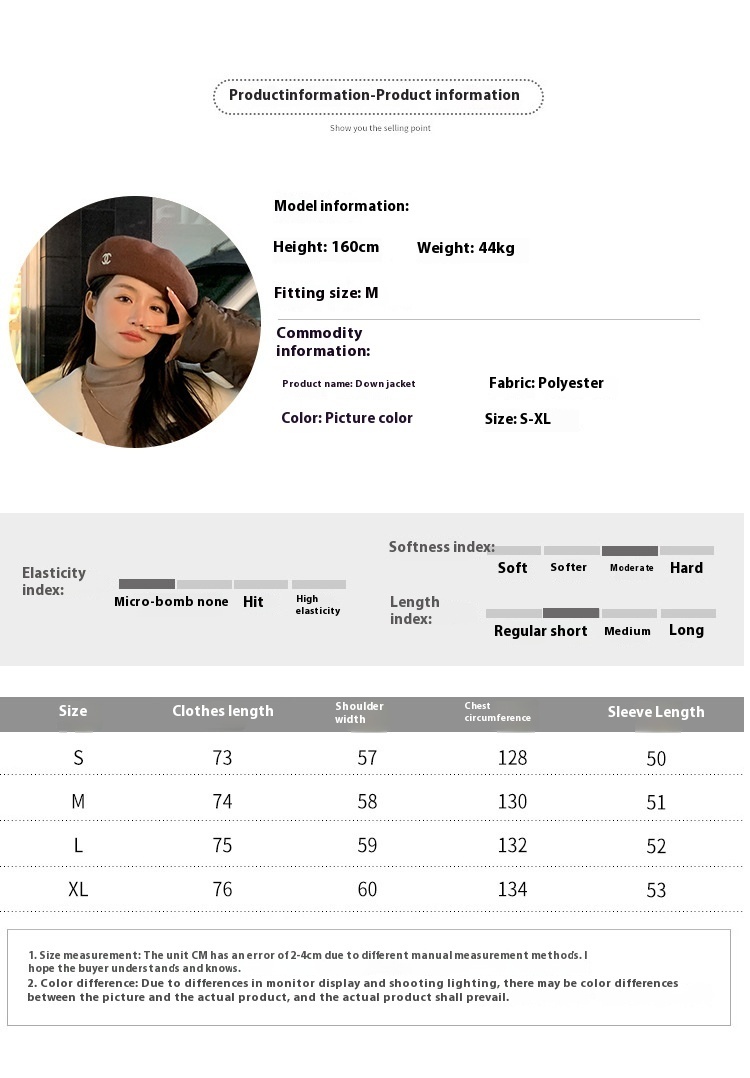This screenshot has height=1078, width=750.
Task: Click the circular model photo
Action: pos(136,322)
